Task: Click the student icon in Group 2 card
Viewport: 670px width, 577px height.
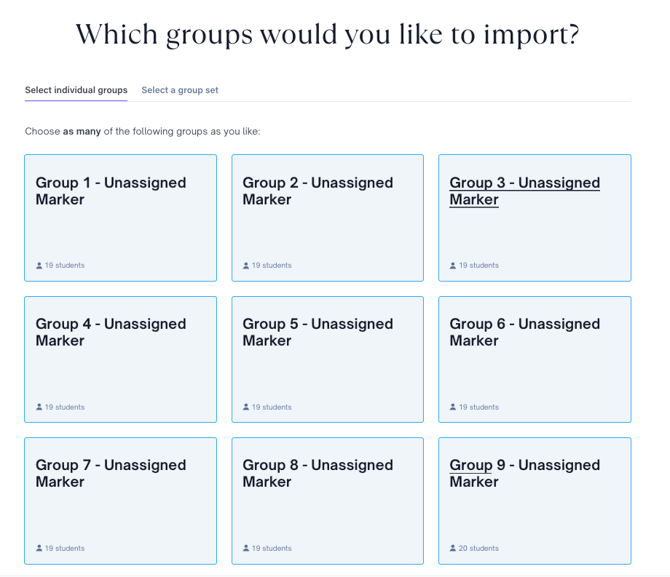Action: (246, 266)
